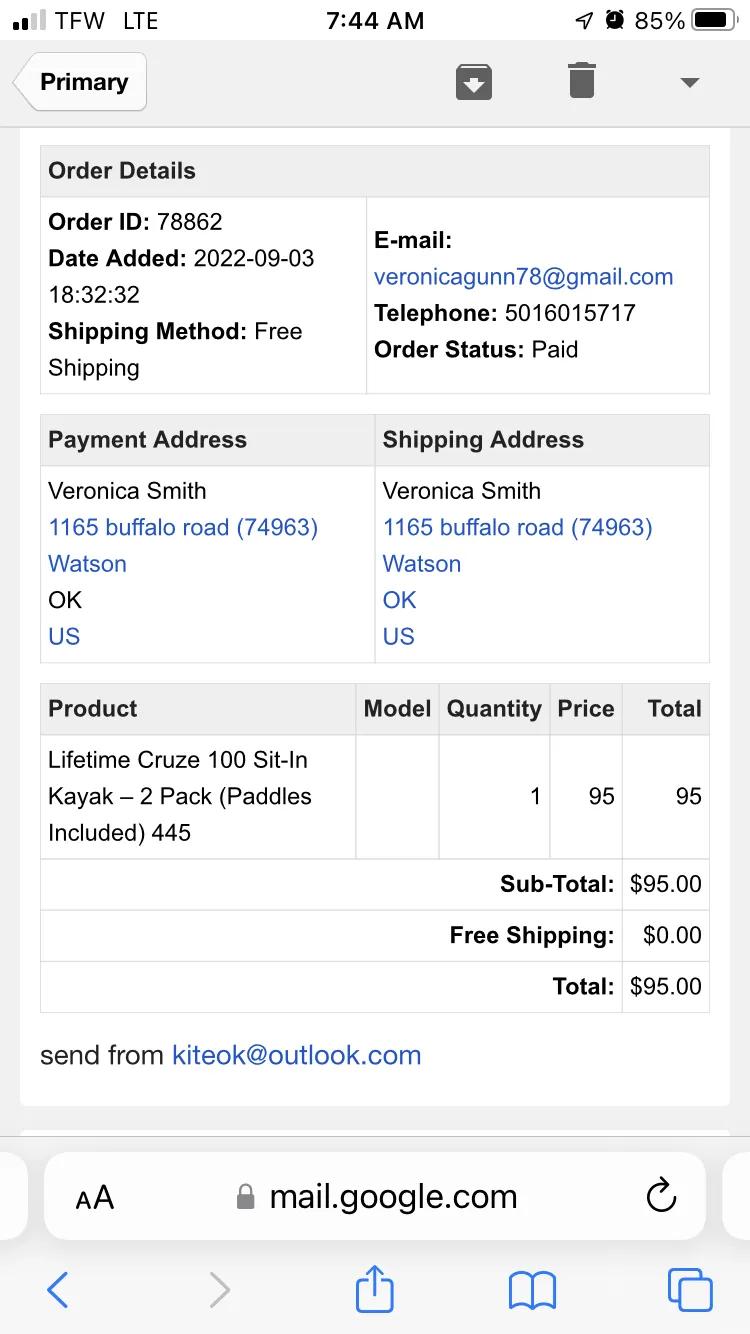Tap the trash delete icon
750x1334 pixels.
pyautogui.click(x=582, y=80)
